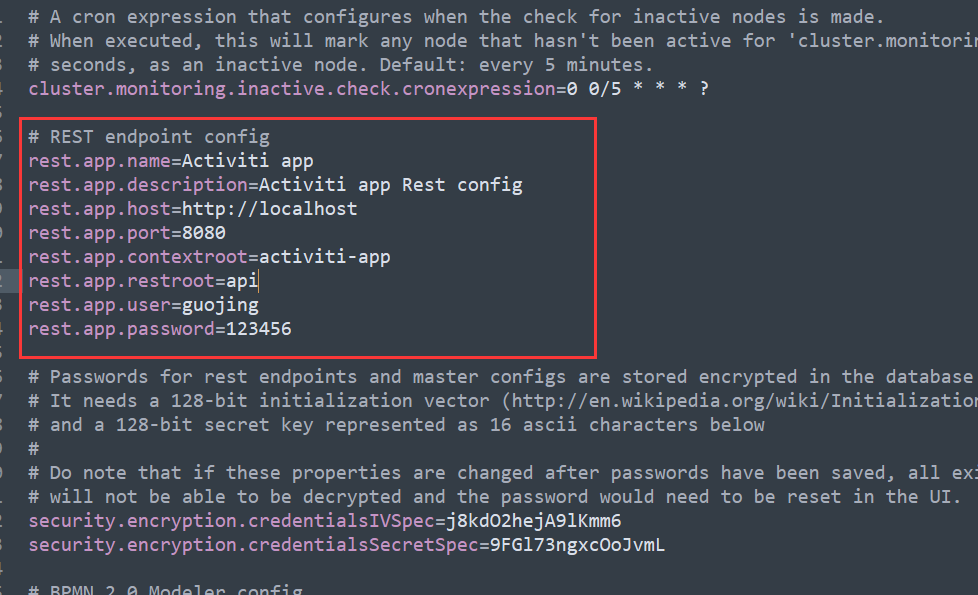Click the credentialsIVSpec value j8kdO2hejA9lKmm6
The image size is (978, 595).
(534, 521)
